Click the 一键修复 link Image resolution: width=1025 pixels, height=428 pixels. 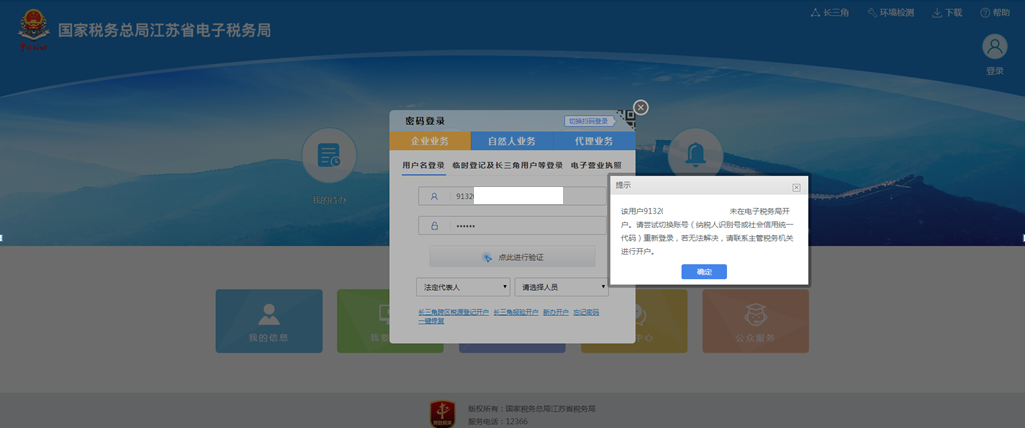point(431,321)
